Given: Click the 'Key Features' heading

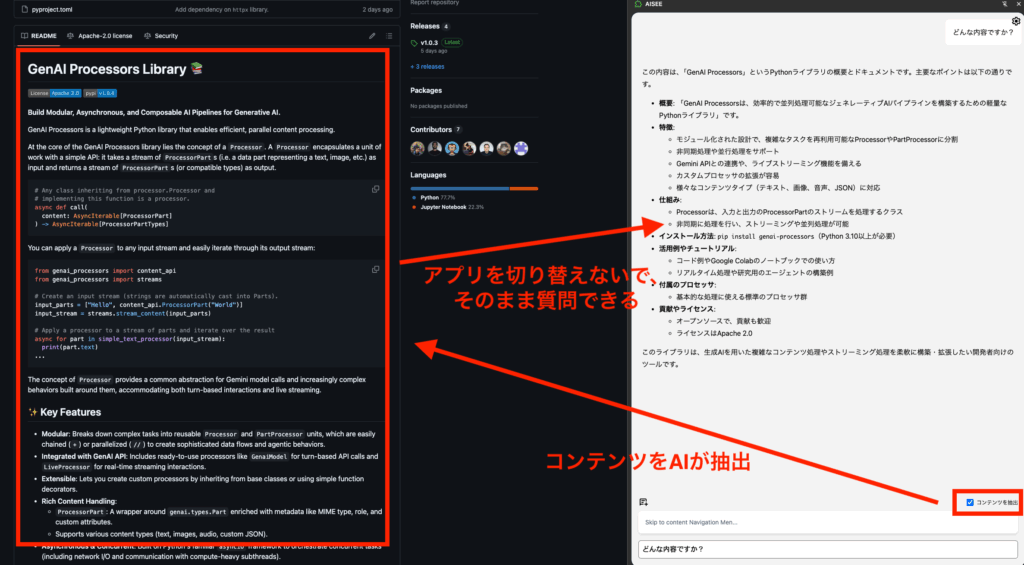Looking at the screenshot, I should [x=71, y=412].
